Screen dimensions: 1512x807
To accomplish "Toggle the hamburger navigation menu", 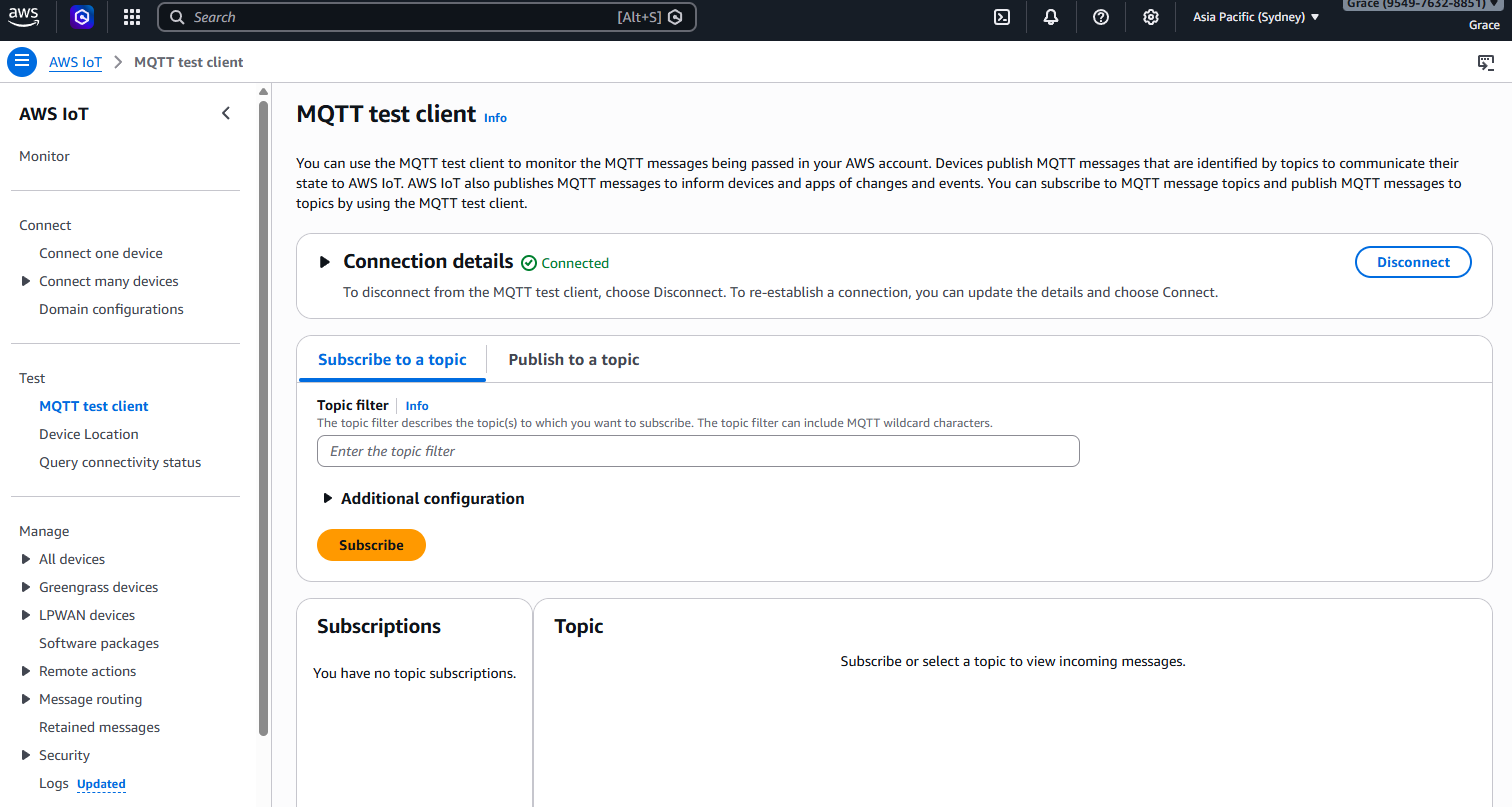I will point(22,62).
